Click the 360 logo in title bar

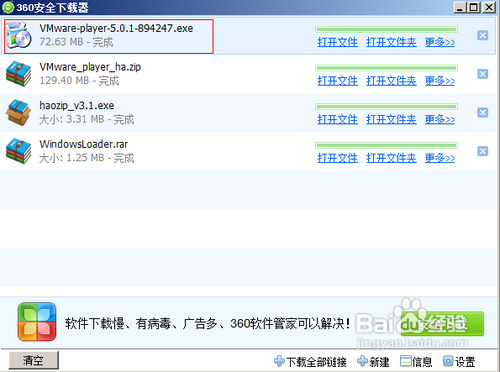[8, 7]
